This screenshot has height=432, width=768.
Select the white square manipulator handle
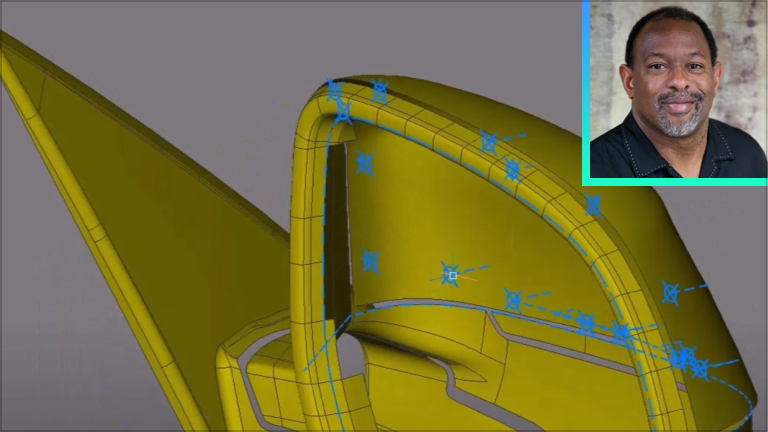[x=453, y=276]
